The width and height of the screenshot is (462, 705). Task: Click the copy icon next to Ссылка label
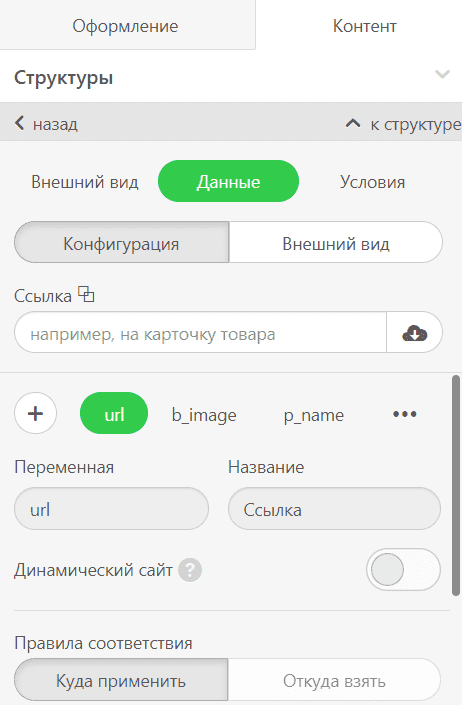(x=86, y=294)
